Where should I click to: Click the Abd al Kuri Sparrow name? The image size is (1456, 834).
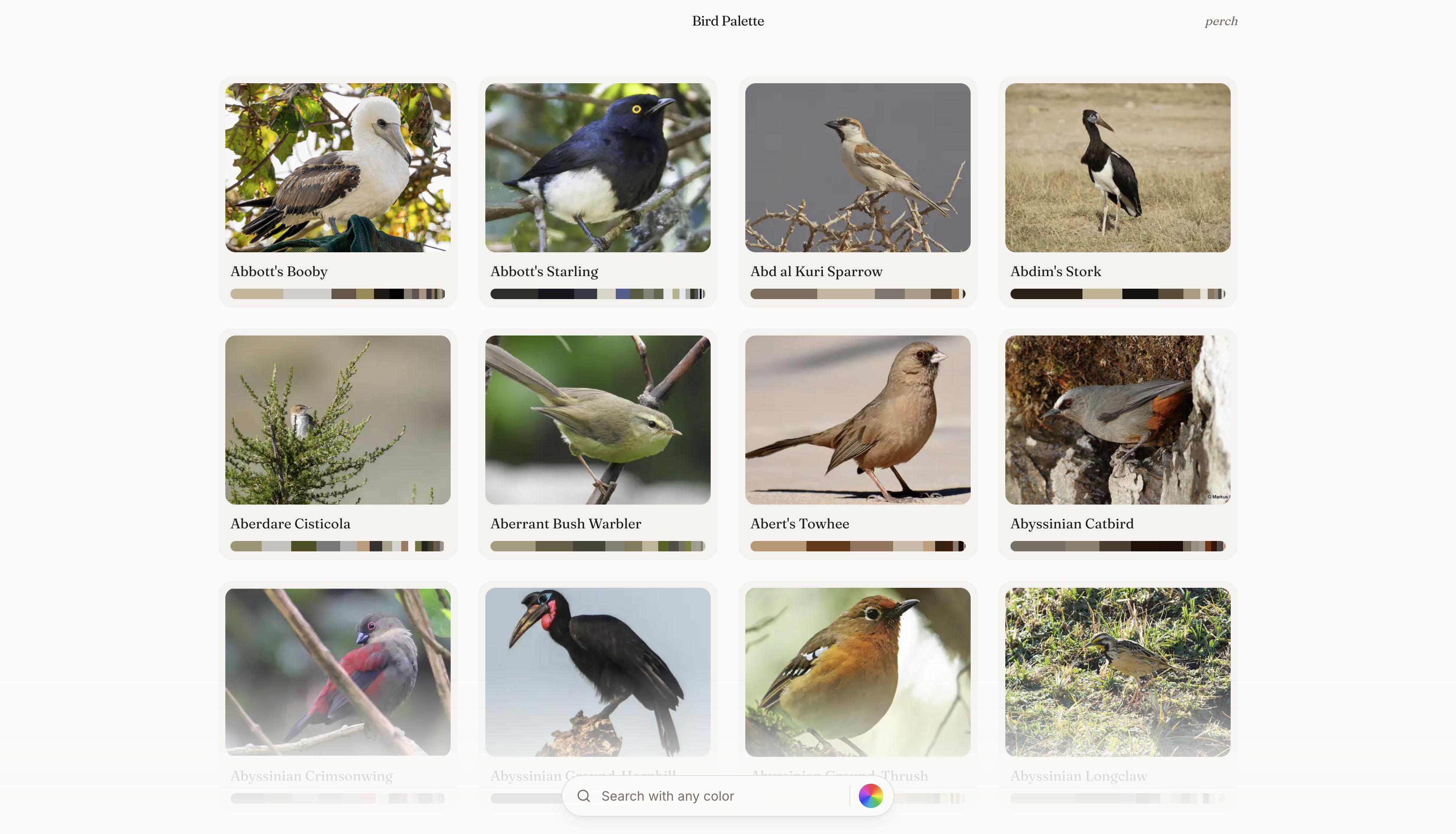(x=816, y=271)
